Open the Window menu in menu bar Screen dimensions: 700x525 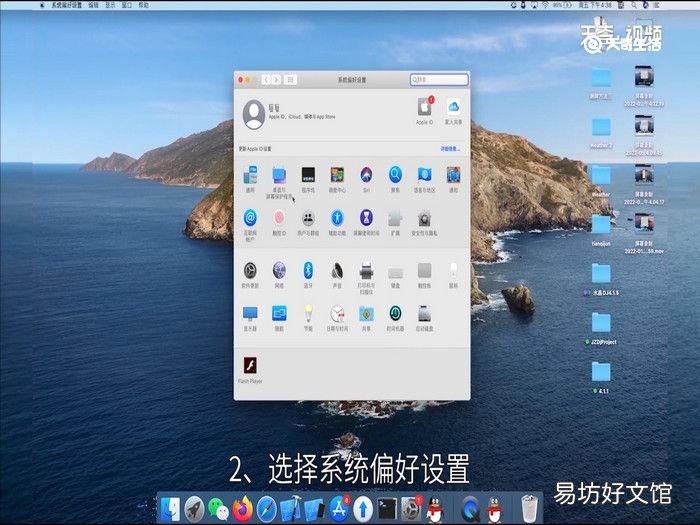pos(127,5)
